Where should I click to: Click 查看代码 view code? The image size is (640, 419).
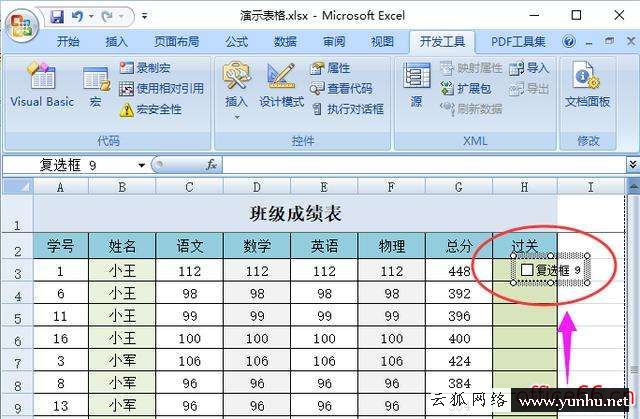click(341, 89)
